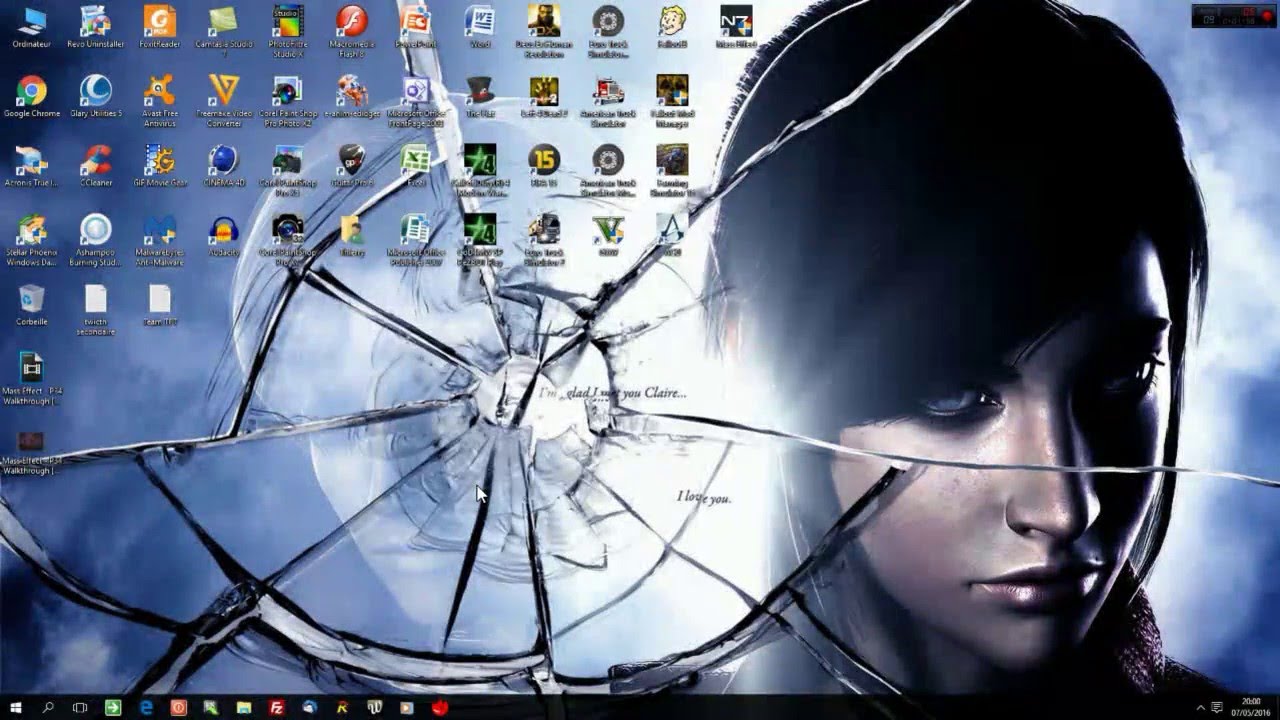Click the taskbar search magnifier
Screen dimensions: 1280x720
tap(48, 708)
